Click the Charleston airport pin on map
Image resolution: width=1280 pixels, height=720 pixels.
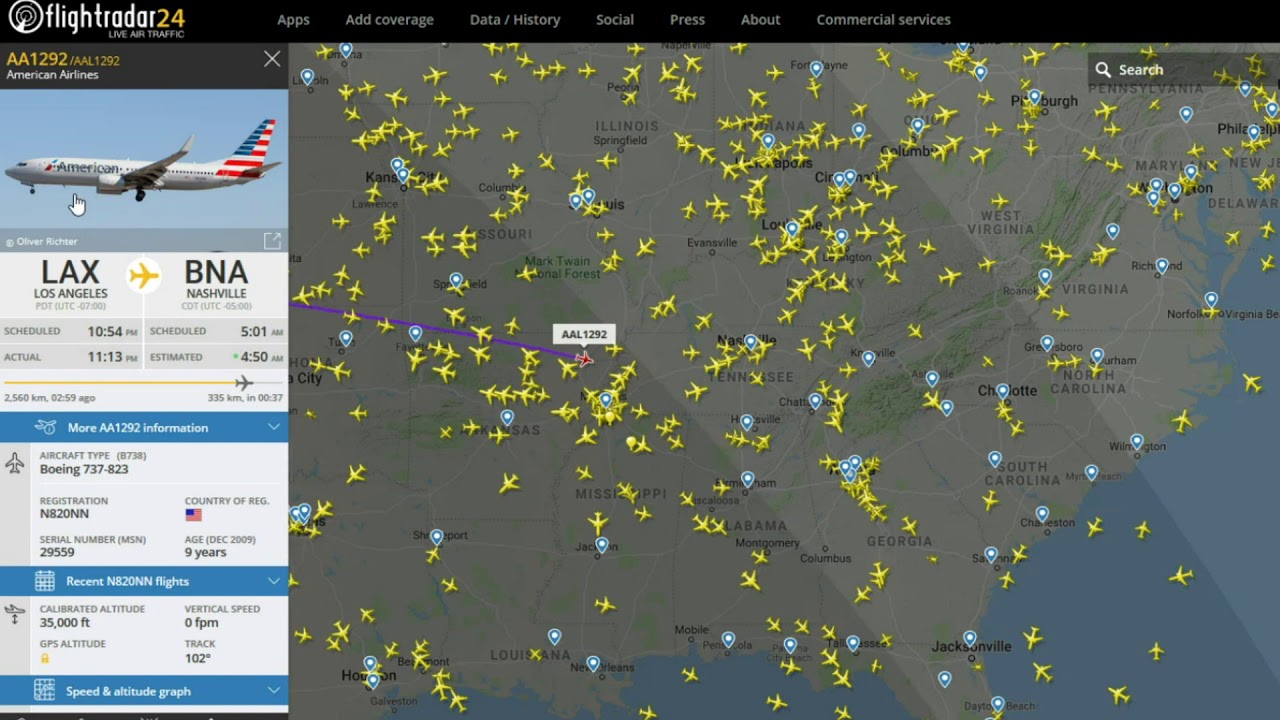1042,514
